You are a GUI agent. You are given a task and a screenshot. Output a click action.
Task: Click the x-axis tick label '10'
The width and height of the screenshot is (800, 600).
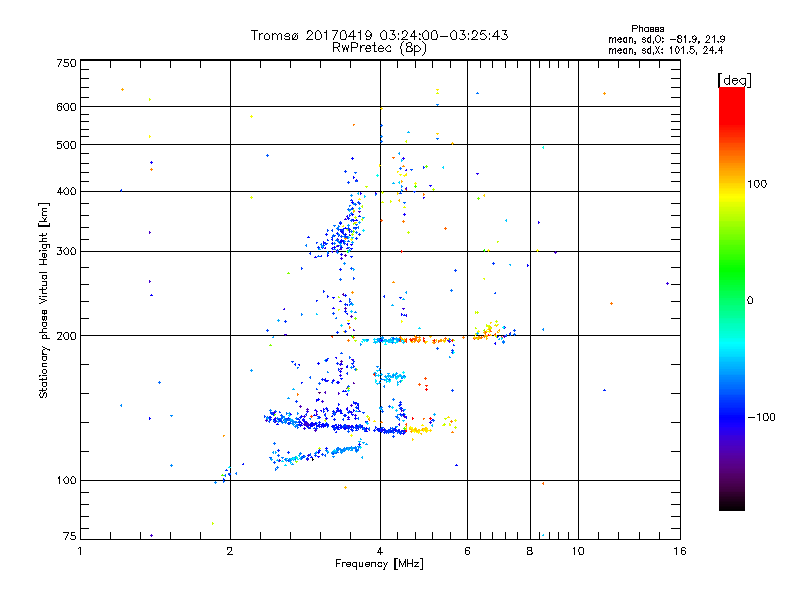(578, 551)
